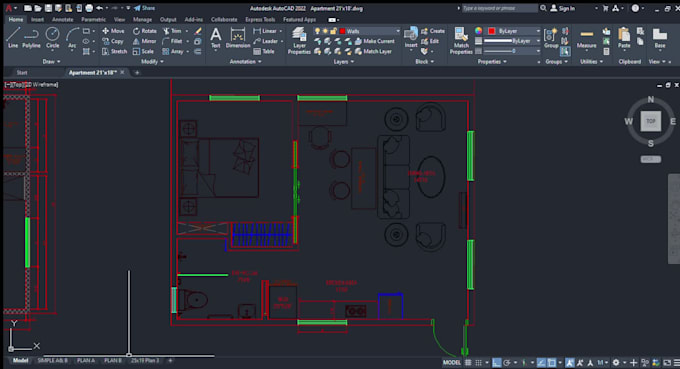
Task: Activate the Scale command
Action: [x=143, y=51]
